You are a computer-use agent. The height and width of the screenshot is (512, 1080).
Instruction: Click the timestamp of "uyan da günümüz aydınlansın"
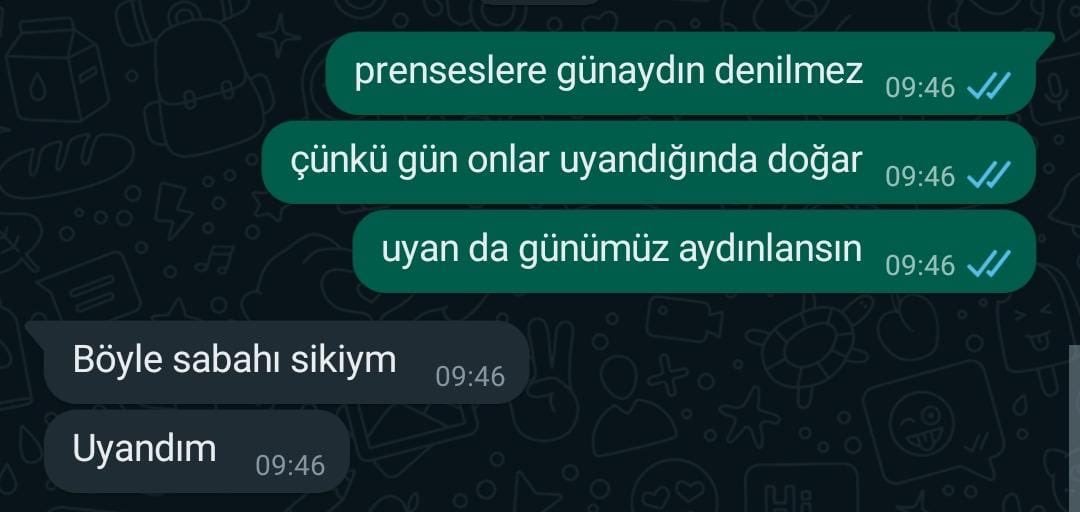pos(920,265)
